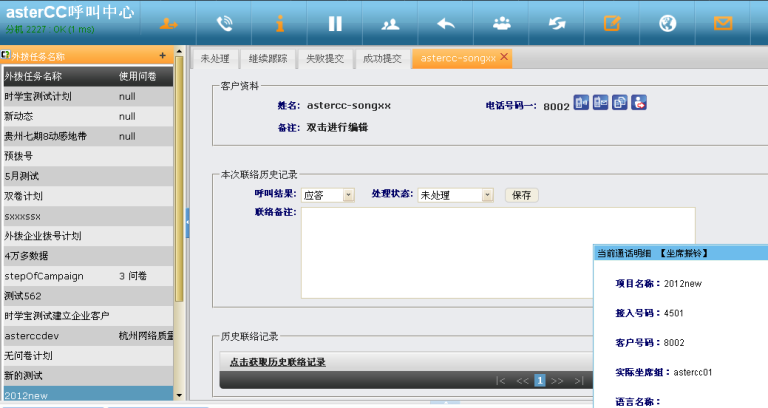Open the 处理状态 dropdown showing 未处理
This screenshot has height=408, width=768.
456,195
